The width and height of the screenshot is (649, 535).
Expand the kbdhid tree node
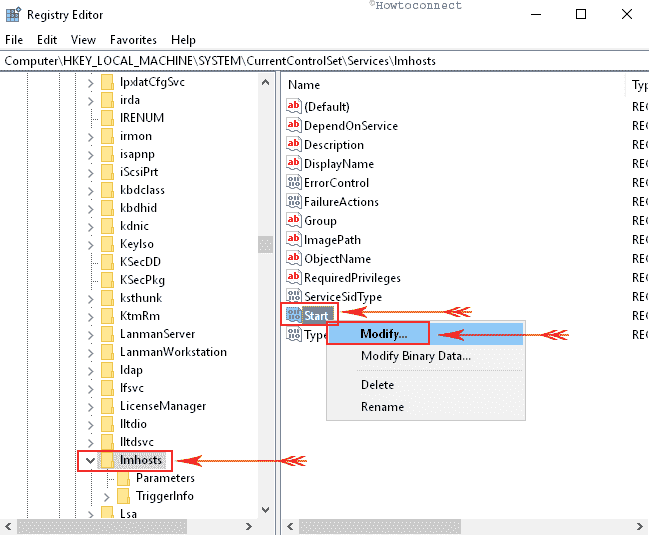click(91, 209)
